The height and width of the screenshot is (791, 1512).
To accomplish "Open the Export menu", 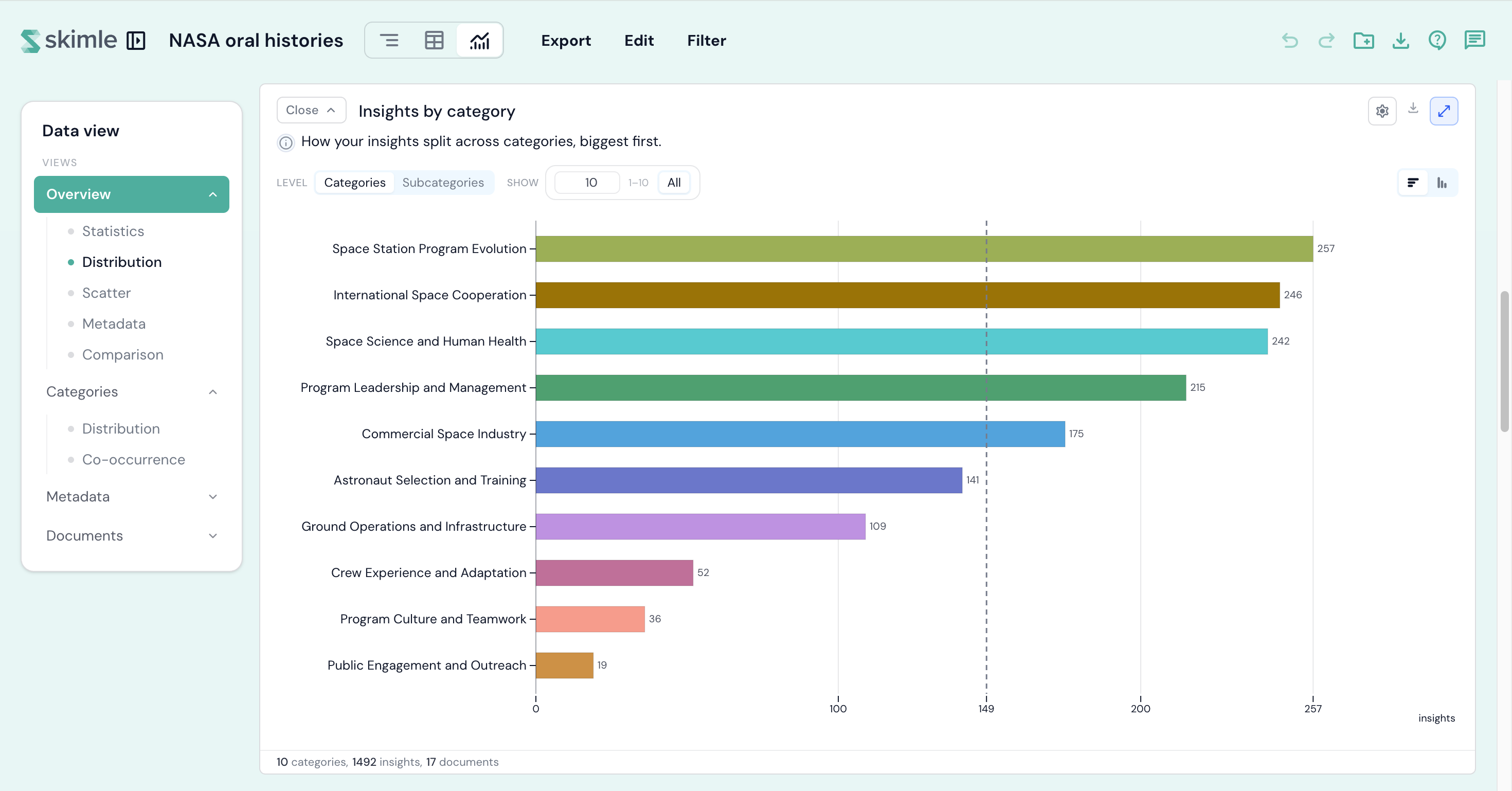I will 566,41.
